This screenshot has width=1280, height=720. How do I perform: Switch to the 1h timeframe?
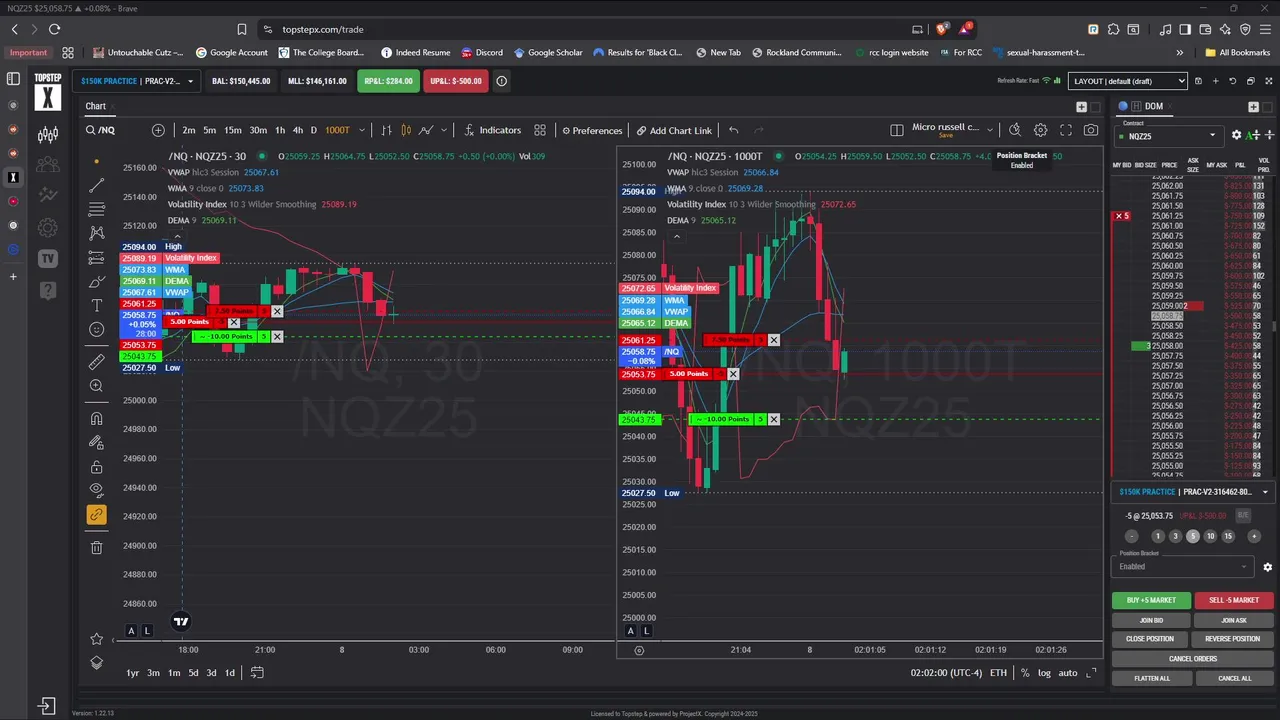[x=280, y=130]
